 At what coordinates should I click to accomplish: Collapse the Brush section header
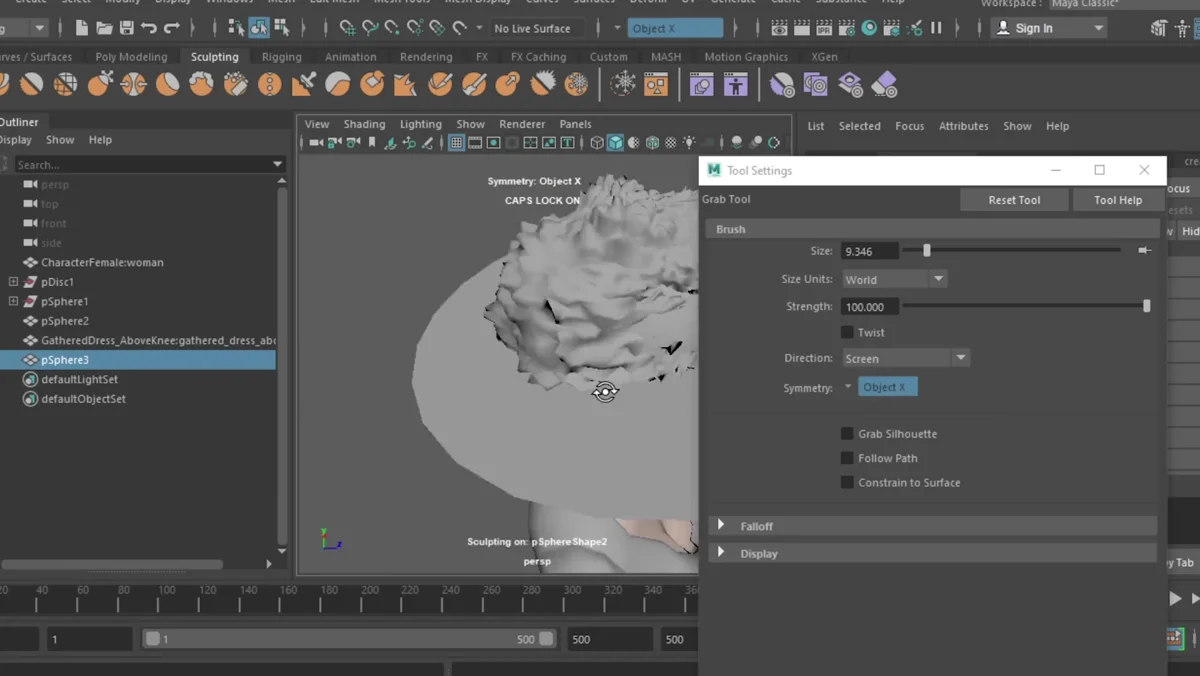[x=931, y=229]
